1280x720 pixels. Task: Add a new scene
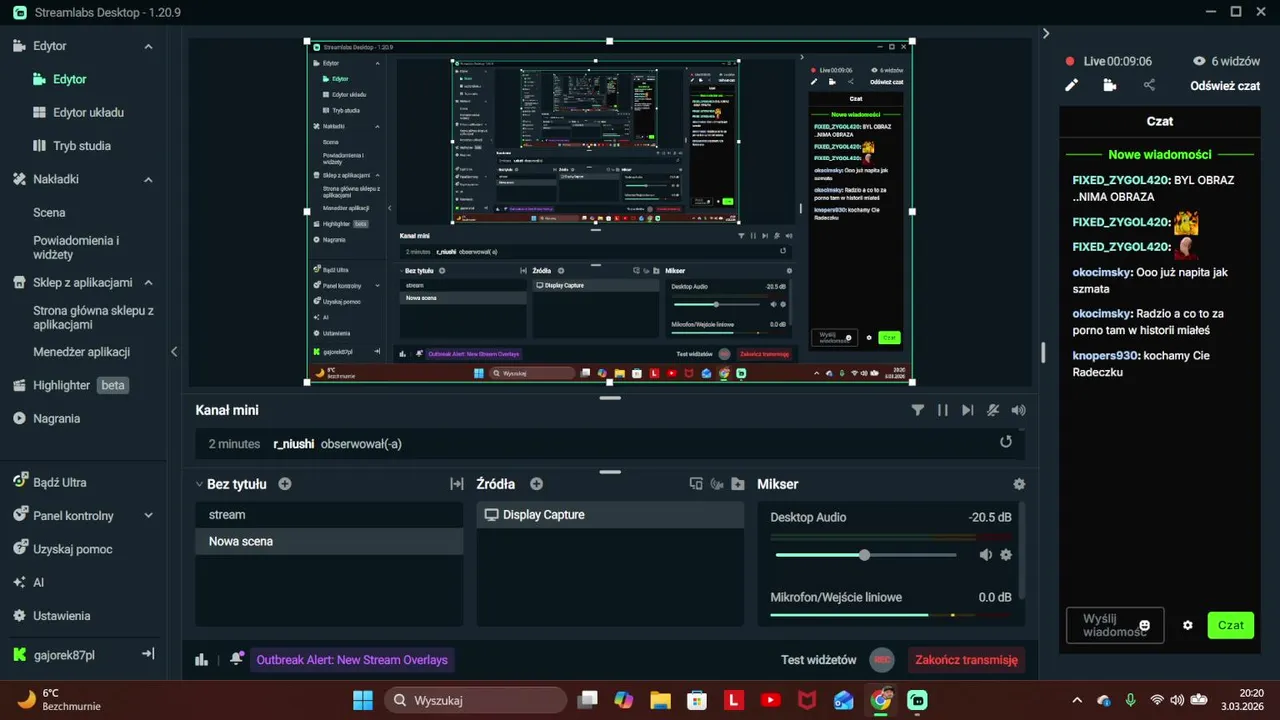click(x=285, y=484)
